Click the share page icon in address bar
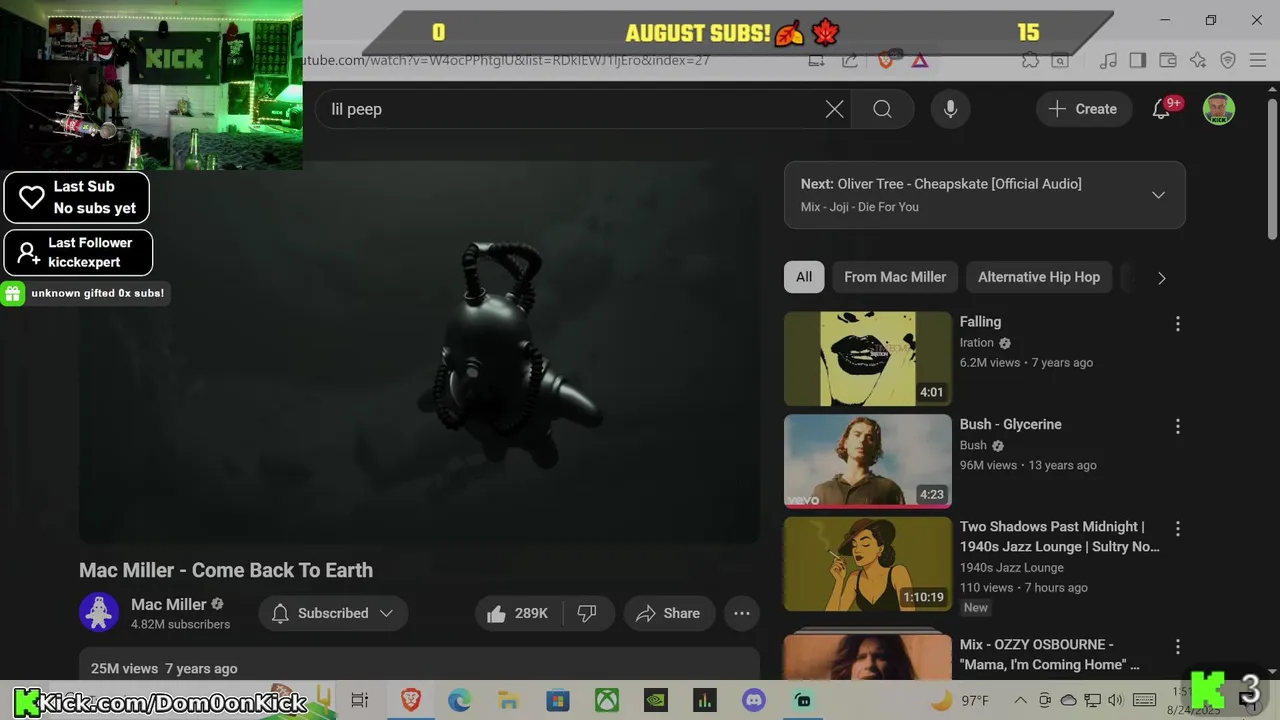 (x=850, y=60)
